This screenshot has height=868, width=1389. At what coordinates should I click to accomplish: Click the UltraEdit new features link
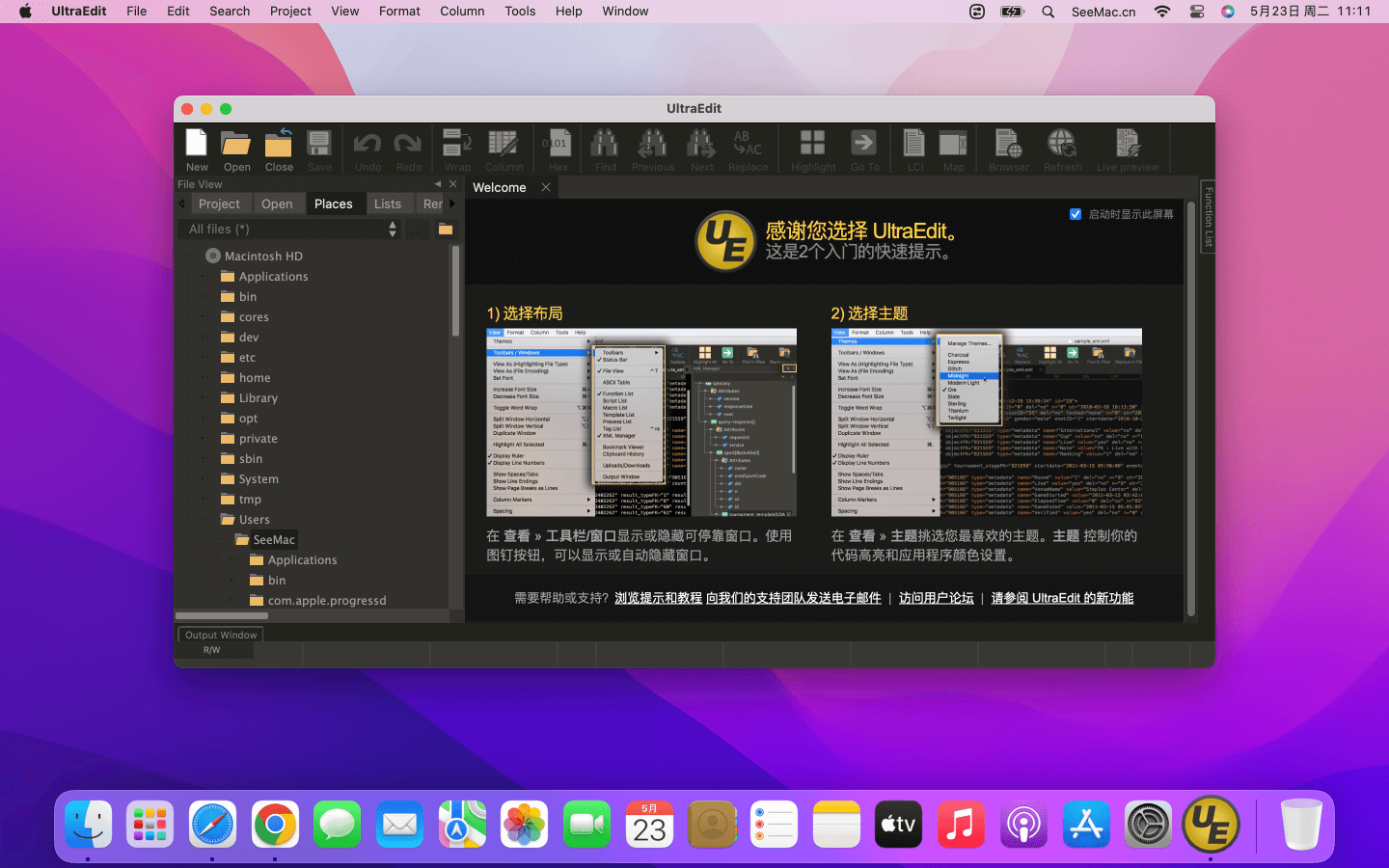tap(1062, 598)
